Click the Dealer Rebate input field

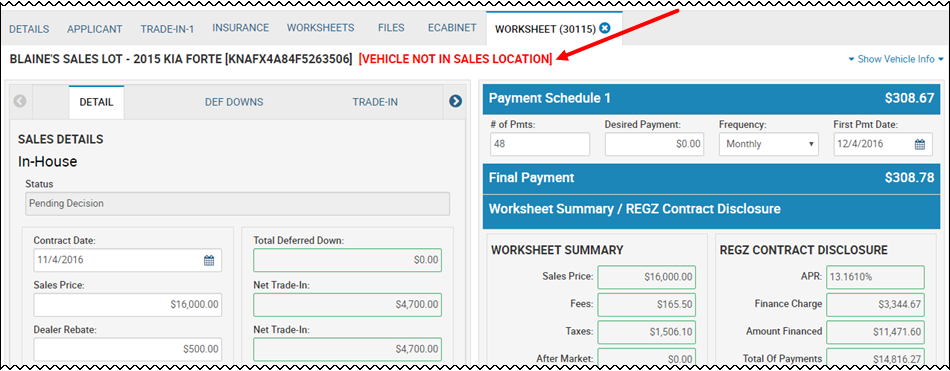[x=128, y=349]
